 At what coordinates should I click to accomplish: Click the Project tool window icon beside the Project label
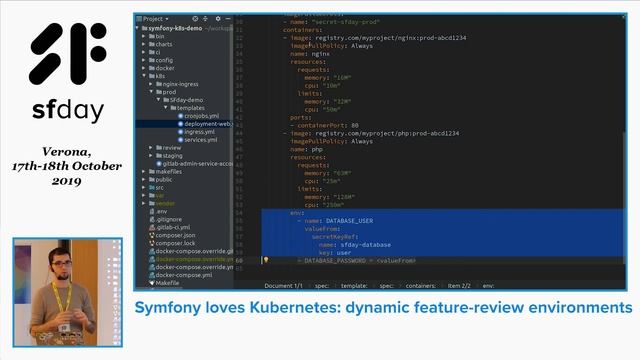[139, 19]
